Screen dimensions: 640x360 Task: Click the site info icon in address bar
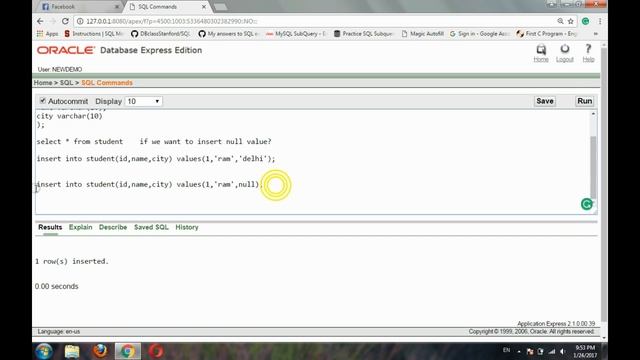(x=80, y=21)
